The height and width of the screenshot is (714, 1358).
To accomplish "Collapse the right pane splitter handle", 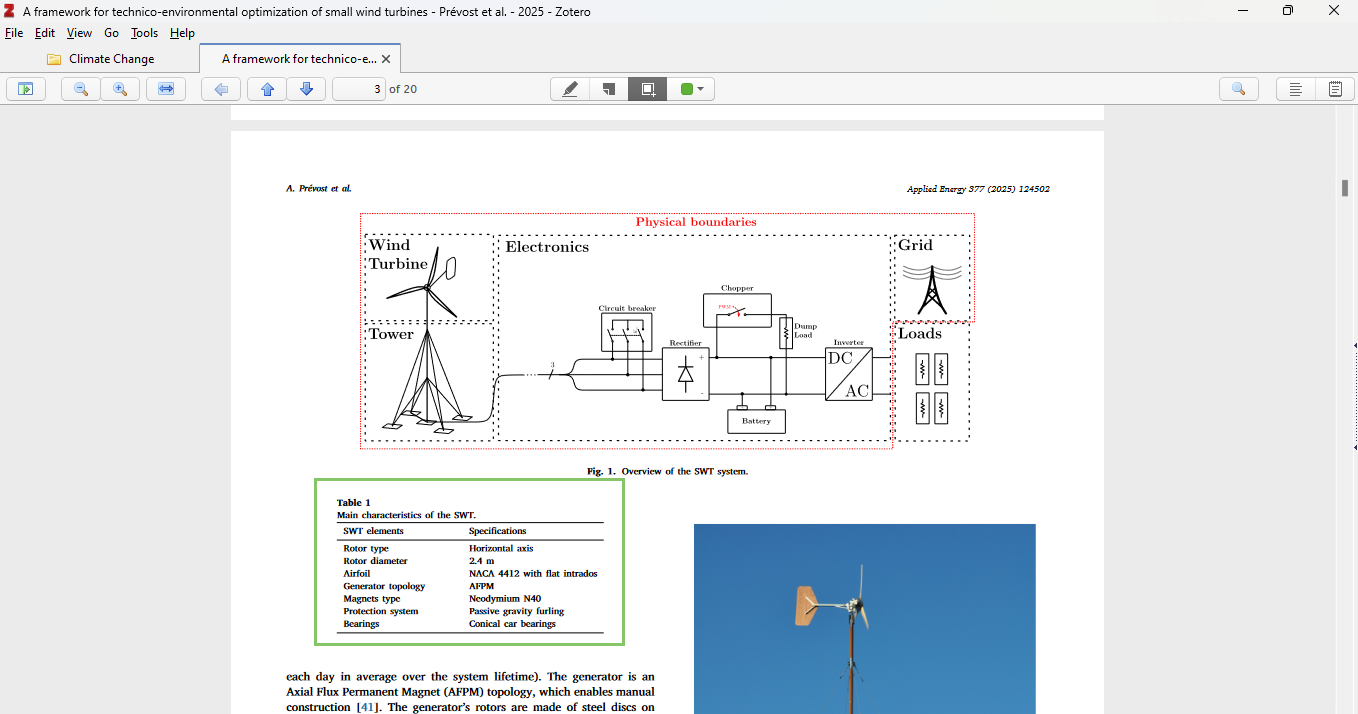I will [1355, 396].
